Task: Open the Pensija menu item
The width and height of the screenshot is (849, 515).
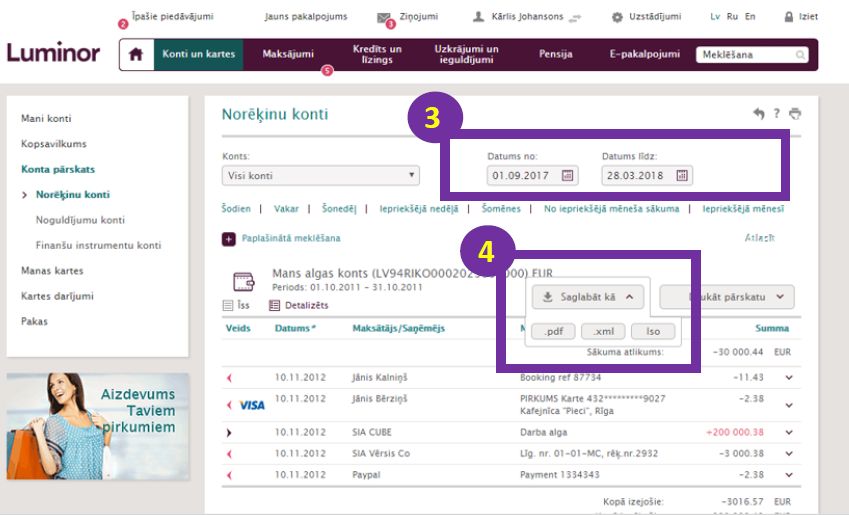Action: 555,55
